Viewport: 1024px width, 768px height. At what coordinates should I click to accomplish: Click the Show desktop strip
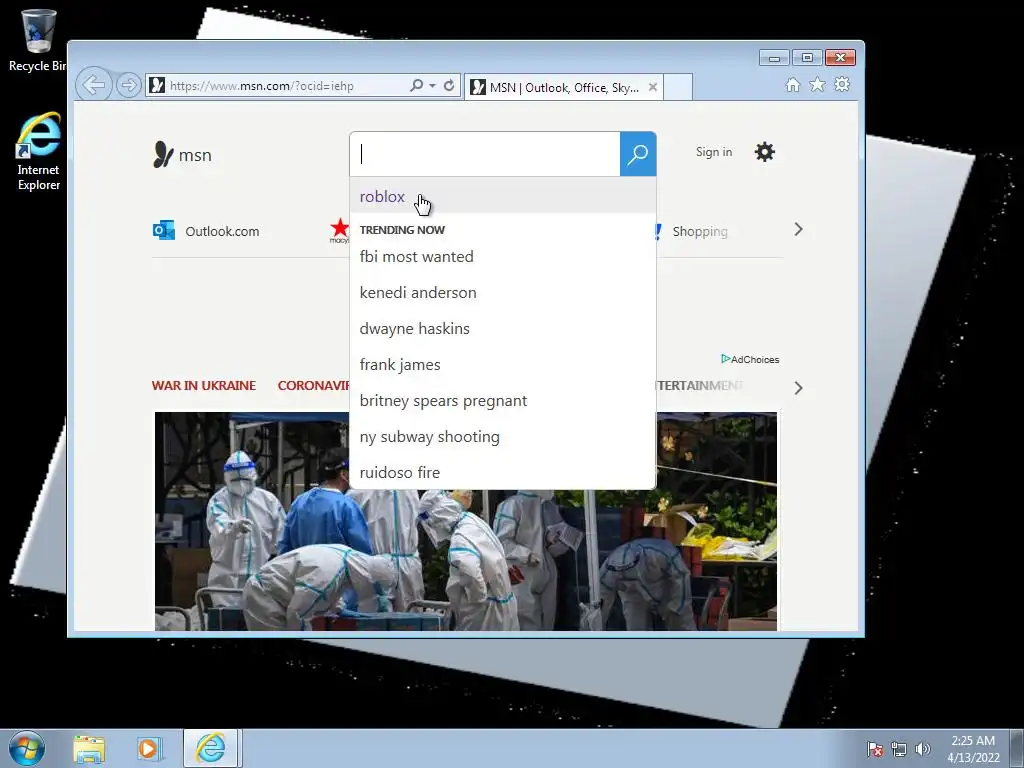tap(1017, 748)
